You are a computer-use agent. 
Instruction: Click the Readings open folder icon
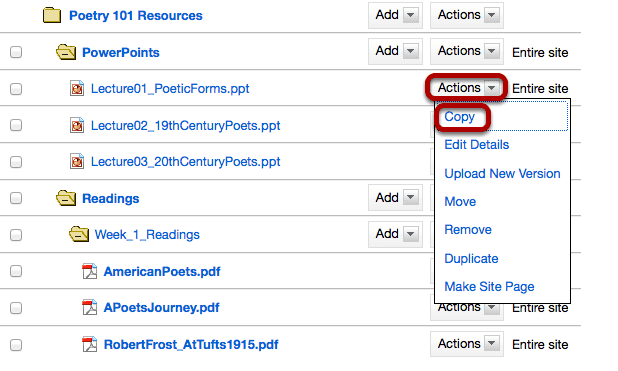(66, 198)
